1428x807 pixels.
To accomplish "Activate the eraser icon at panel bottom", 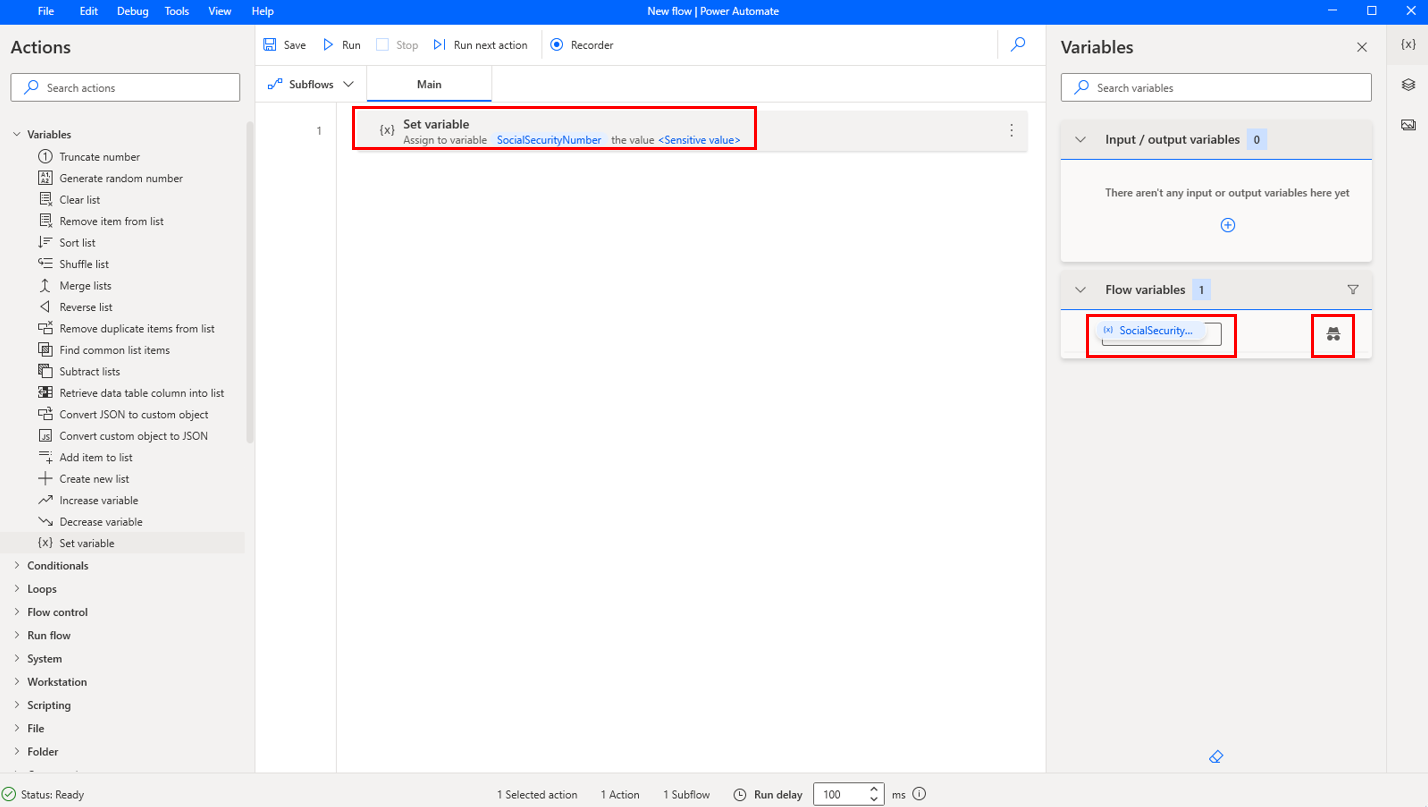I will [x=1216, y=756].
